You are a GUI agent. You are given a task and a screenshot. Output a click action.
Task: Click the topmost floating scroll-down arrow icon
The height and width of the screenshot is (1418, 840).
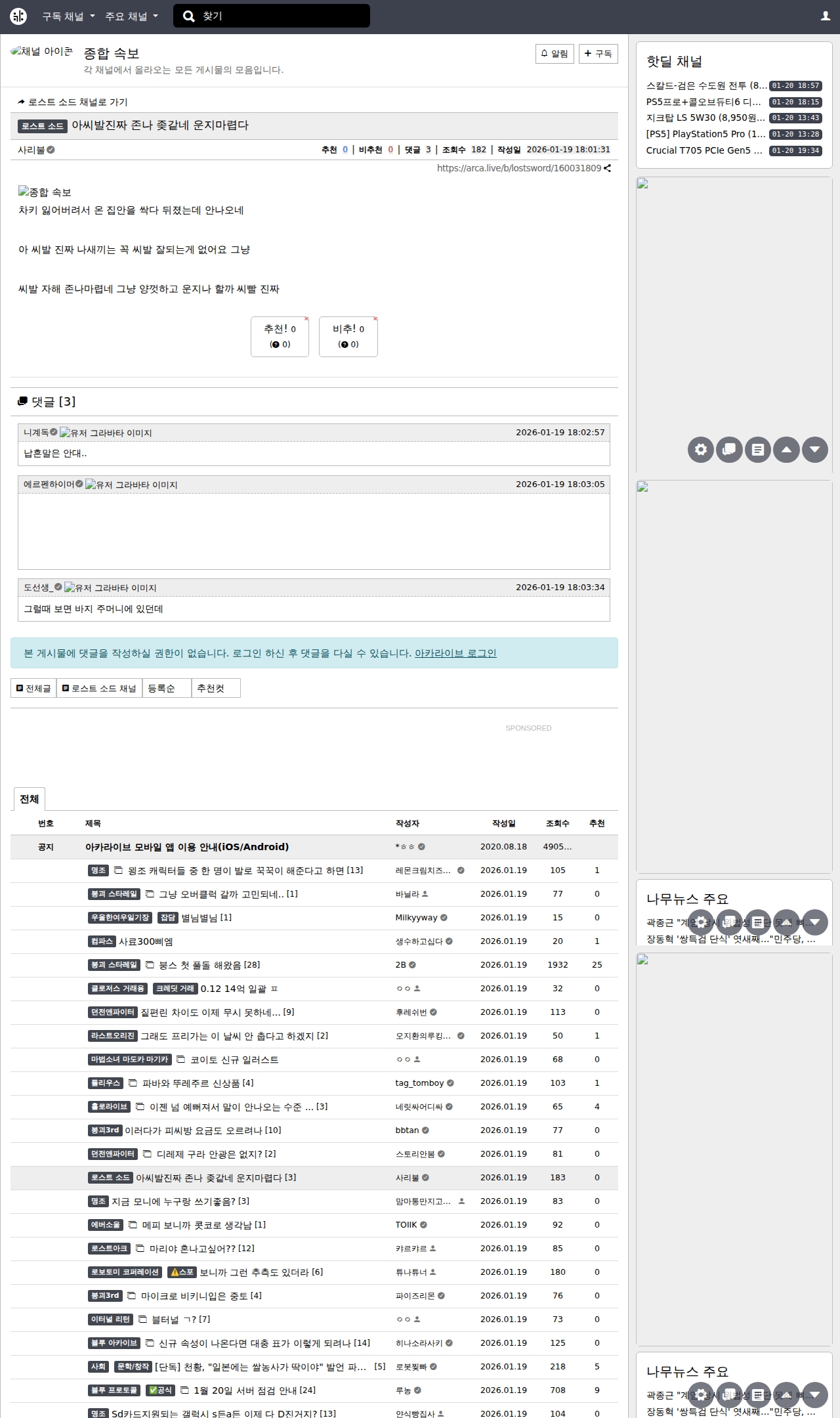pos(815,450)
